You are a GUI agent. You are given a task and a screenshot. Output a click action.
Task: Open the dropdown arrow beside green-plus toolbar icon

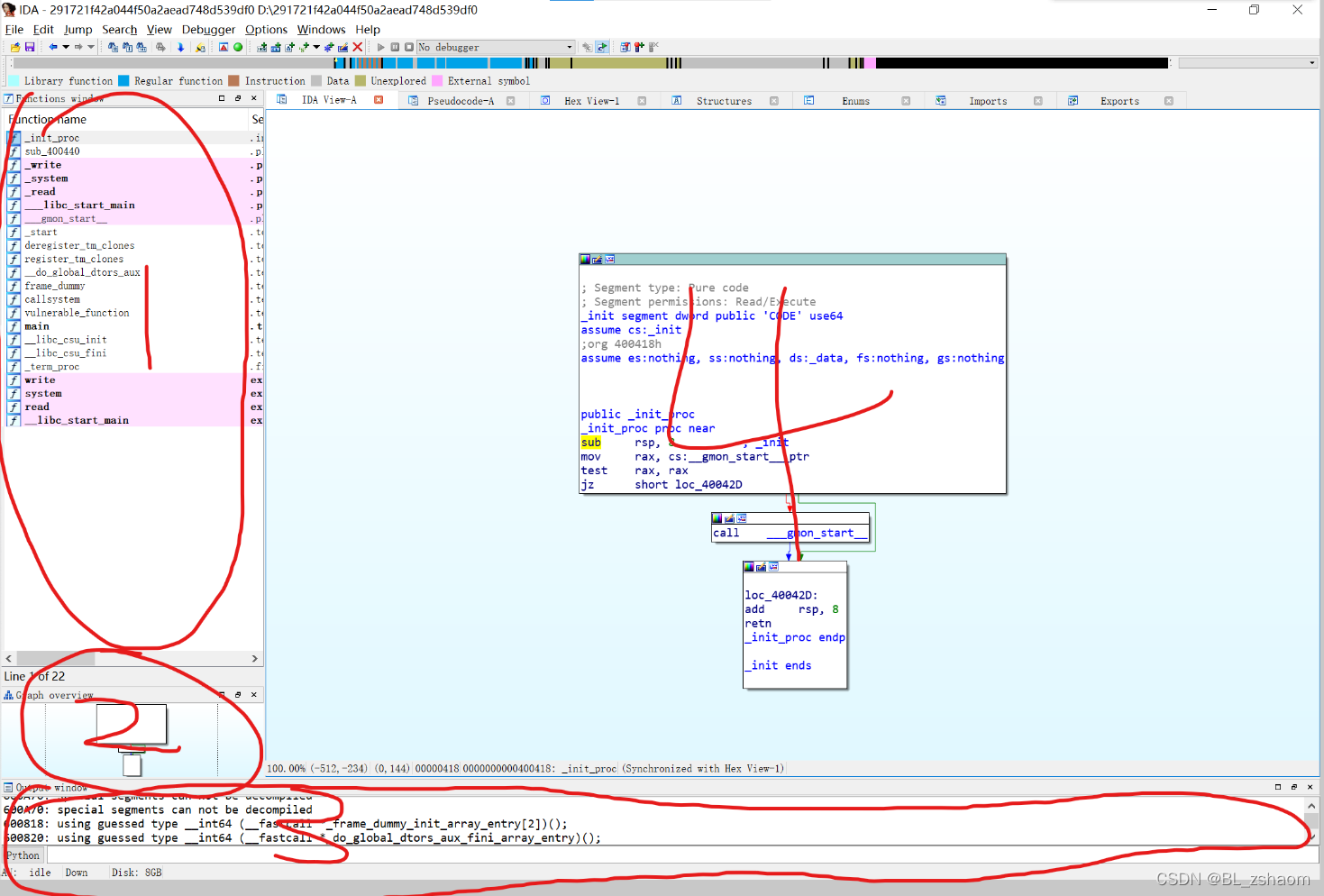point(316,47)
